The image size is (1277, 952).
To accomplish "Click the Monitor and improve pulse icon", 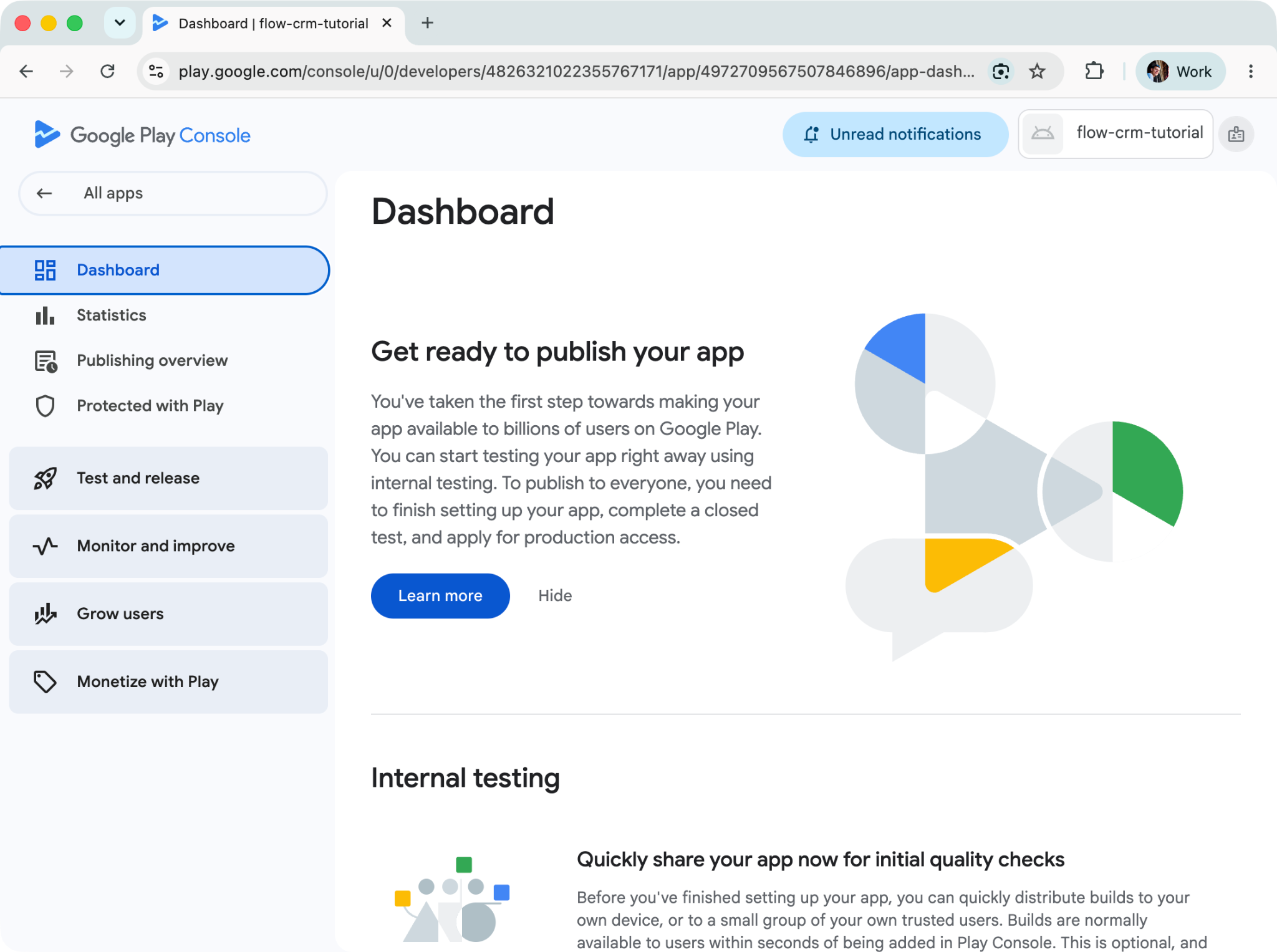I will pyautogui.click(x=45, y=546).
